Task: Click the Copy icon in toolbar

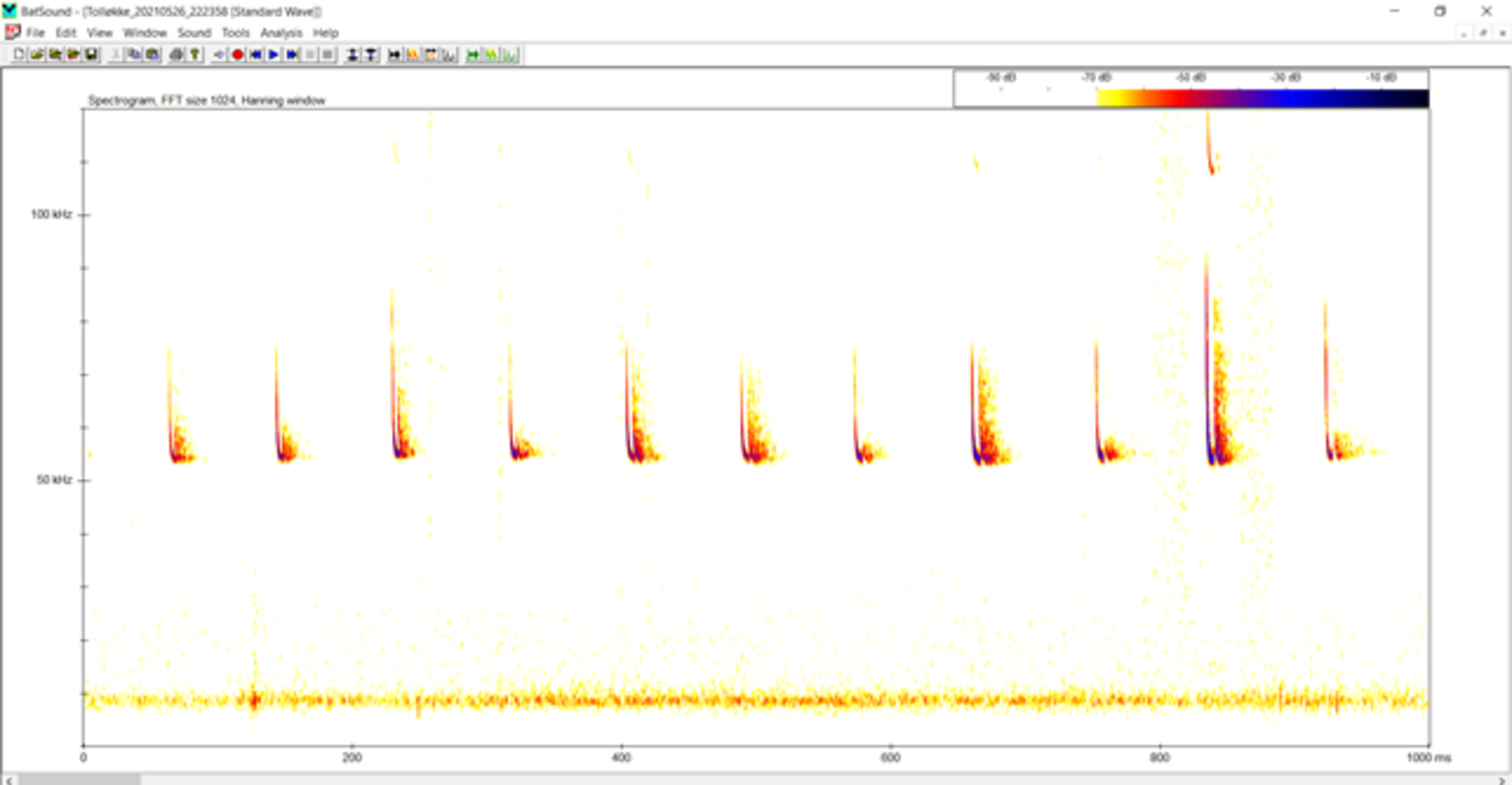Action: pyautogui.click(x=134, y=55)
